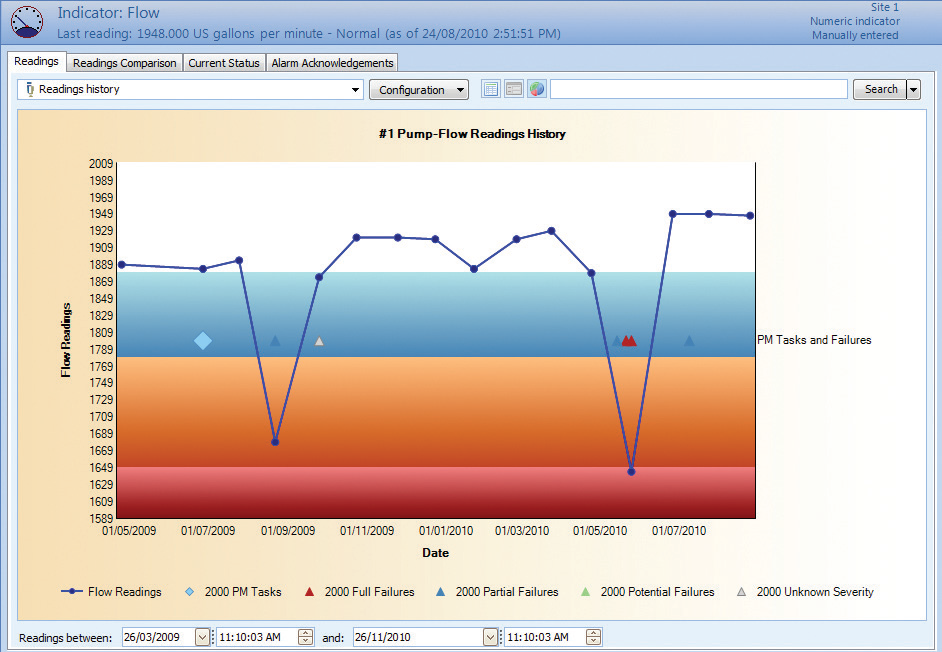This screenshot has height=652, width=942.
Task: Click the indicator icon inside the Readings history box
Action: (x=28, y=89)
